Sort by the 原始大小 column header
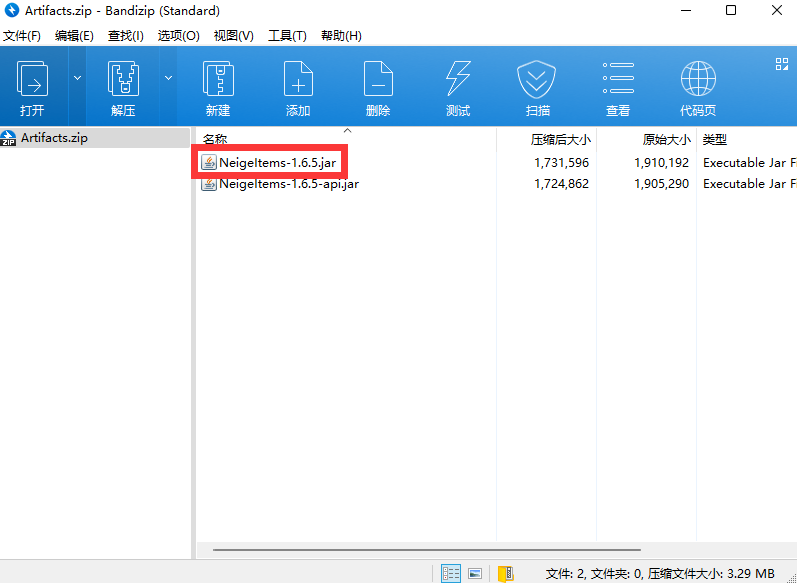The image size is (797, 583). click(666, 139)
